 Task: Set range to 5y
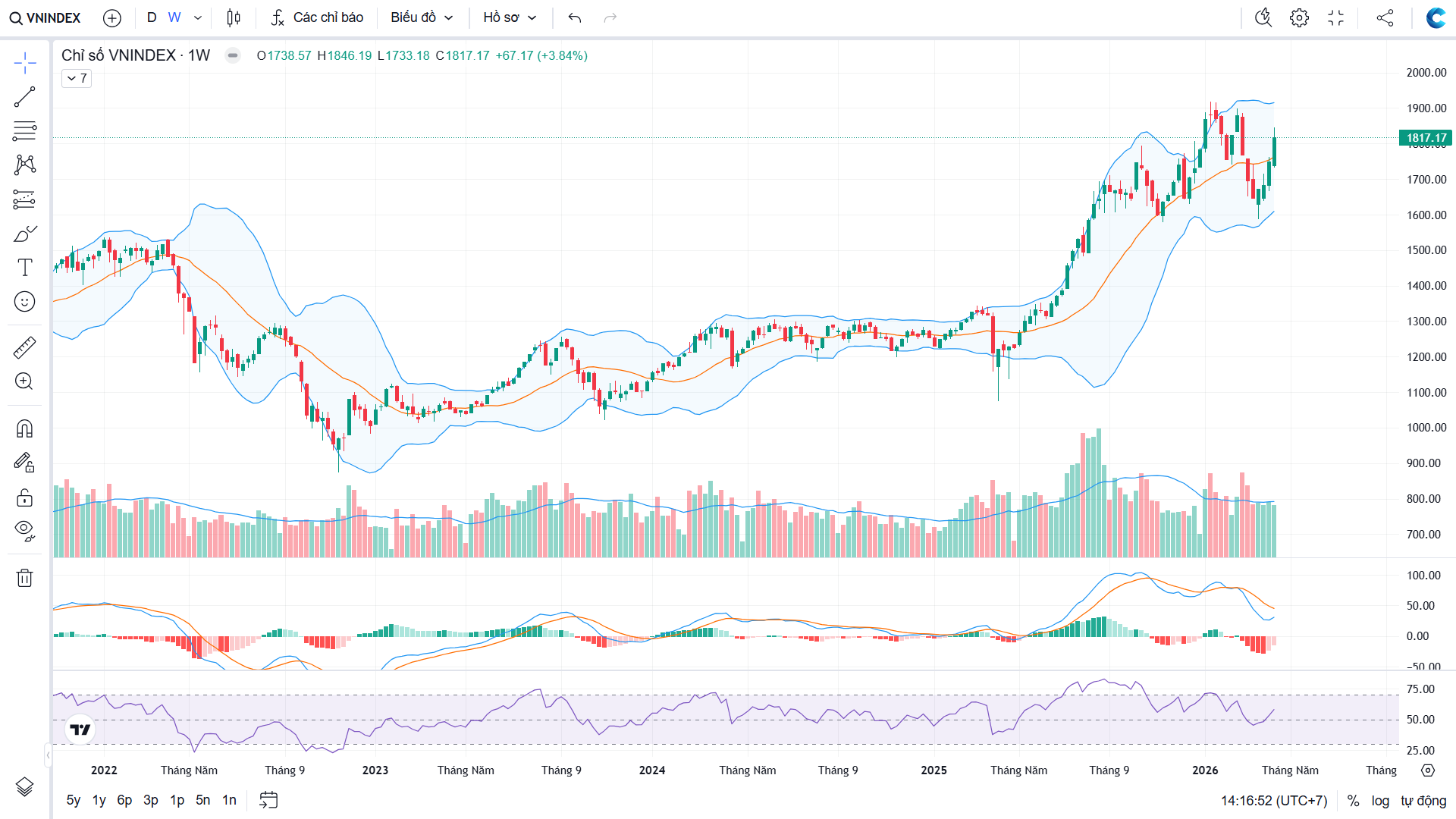(x=73, y=800)
